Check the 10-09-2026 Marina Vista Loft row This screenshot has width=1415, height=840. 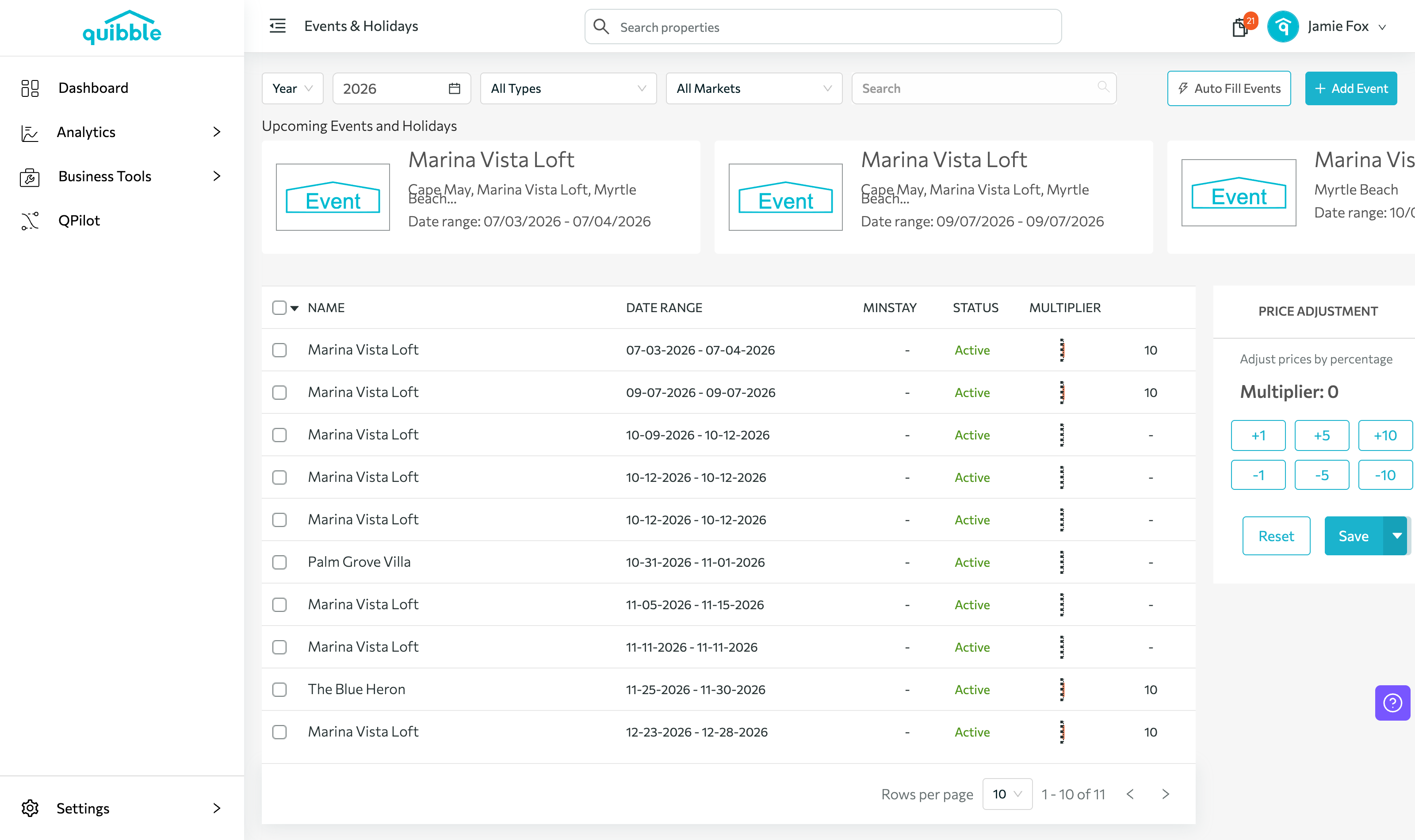point(279,435)
